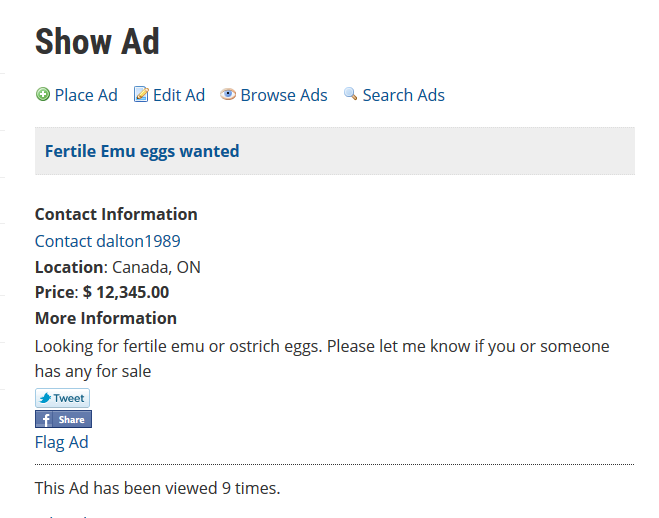Image resolution: width=659 pixels, height=518 pixels.
Task: Click the viewed 9 times counter text
Action: click(157, 489)
